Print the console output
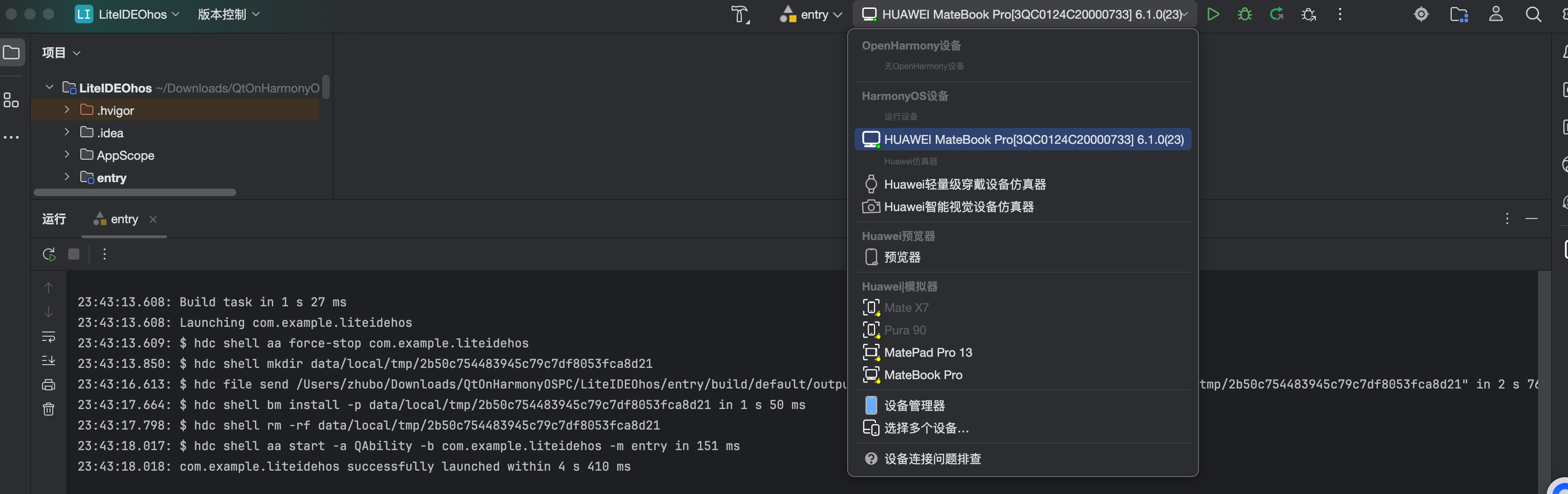1568x494 pixels. (x=49, y=385)
